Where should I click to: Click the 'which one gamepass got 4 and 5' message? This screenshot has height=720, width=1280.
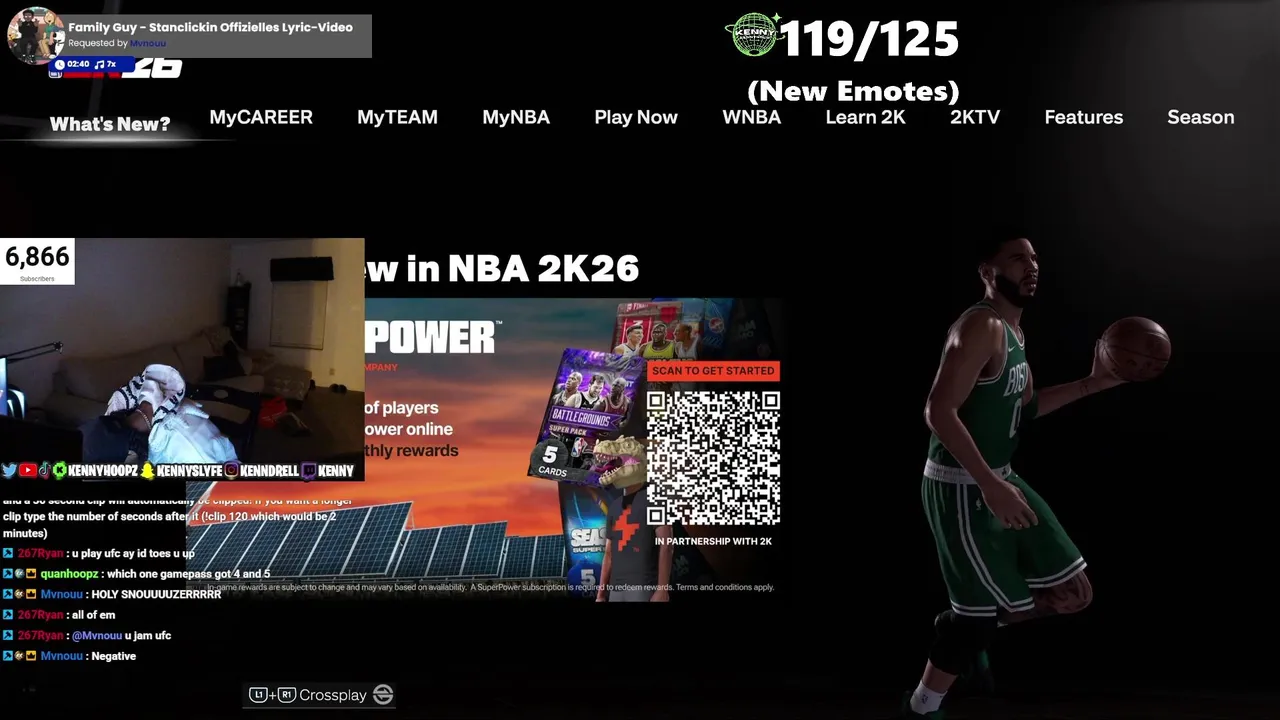coord(188,574)
